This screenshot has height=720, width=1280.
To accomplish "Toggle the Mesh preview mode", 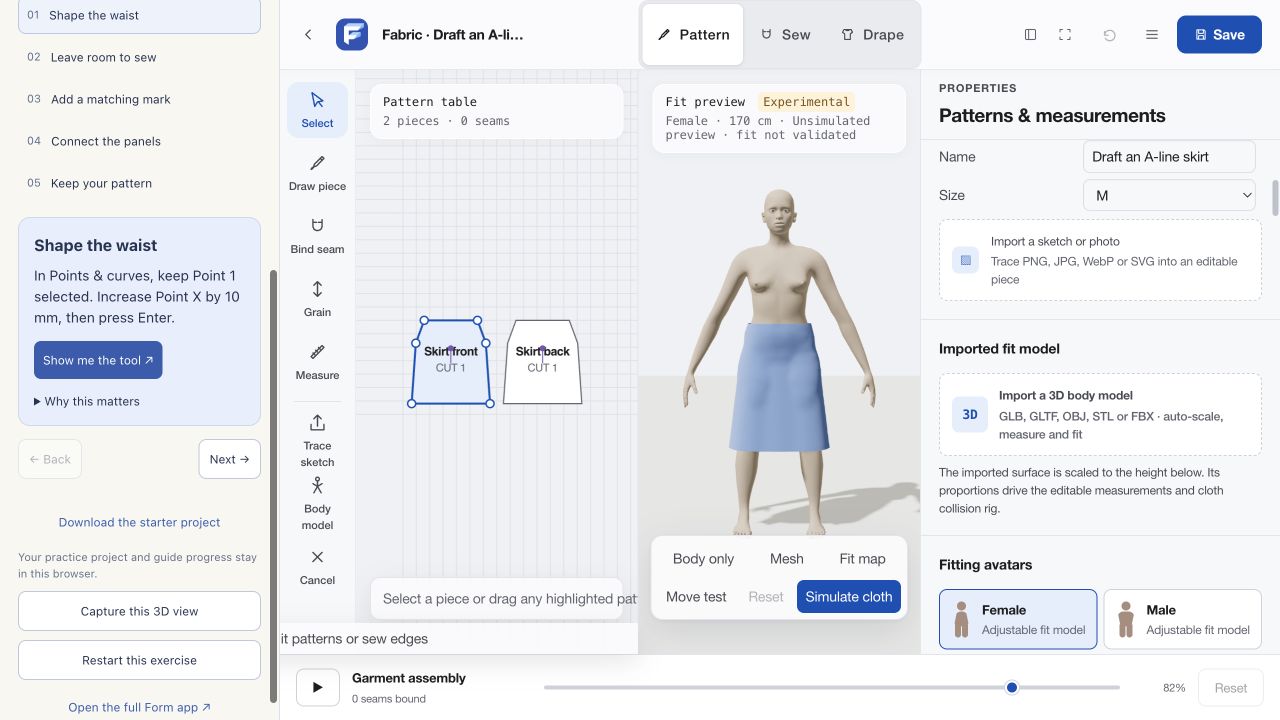I will tap(787, 559).
